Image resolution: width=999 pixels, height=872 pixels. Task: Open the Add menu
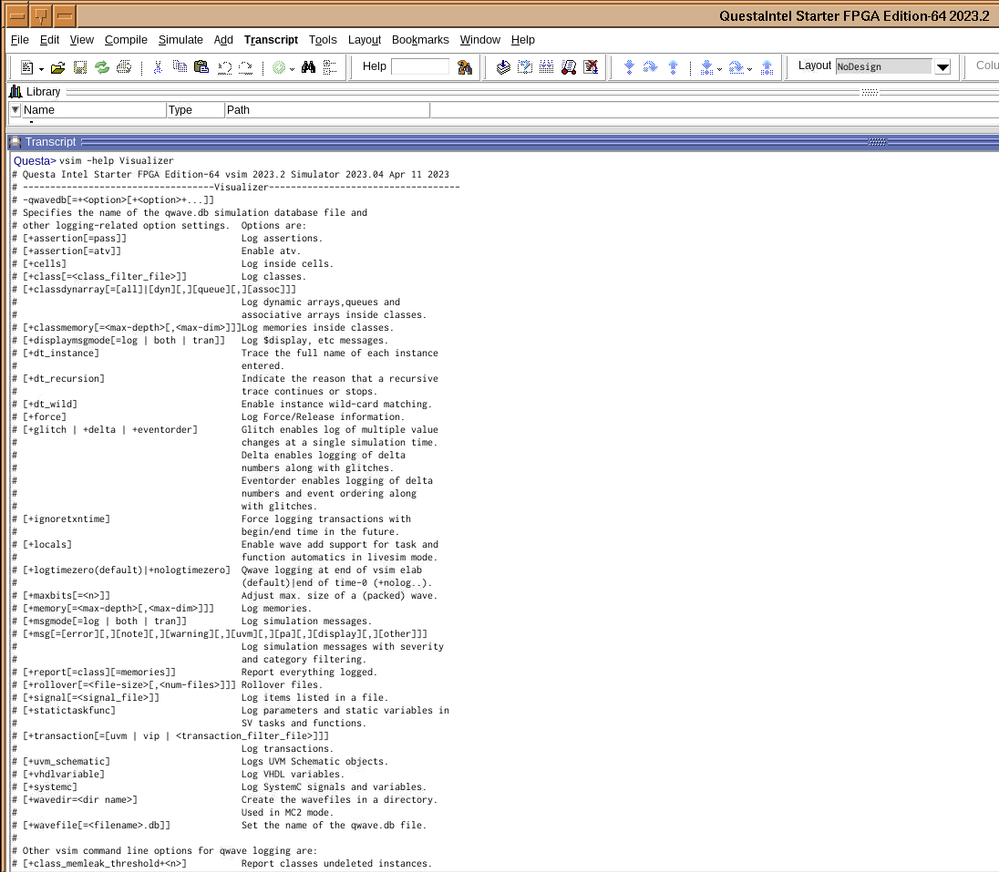pos(223,39)
